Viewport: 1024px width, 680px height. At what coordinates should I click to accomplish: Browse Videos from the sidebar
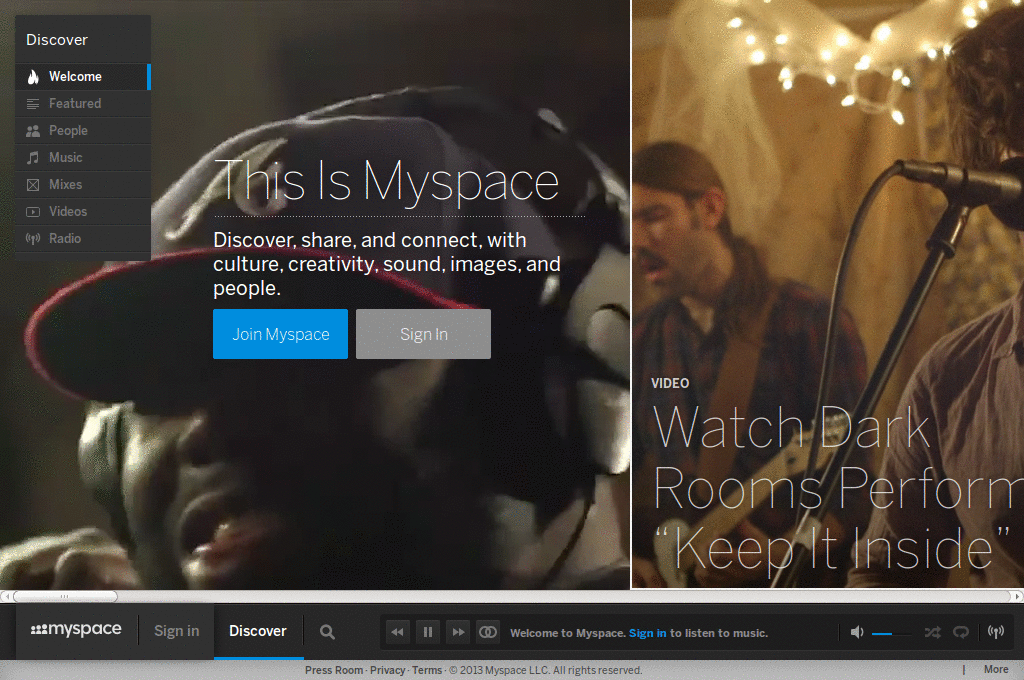[83, 212]
